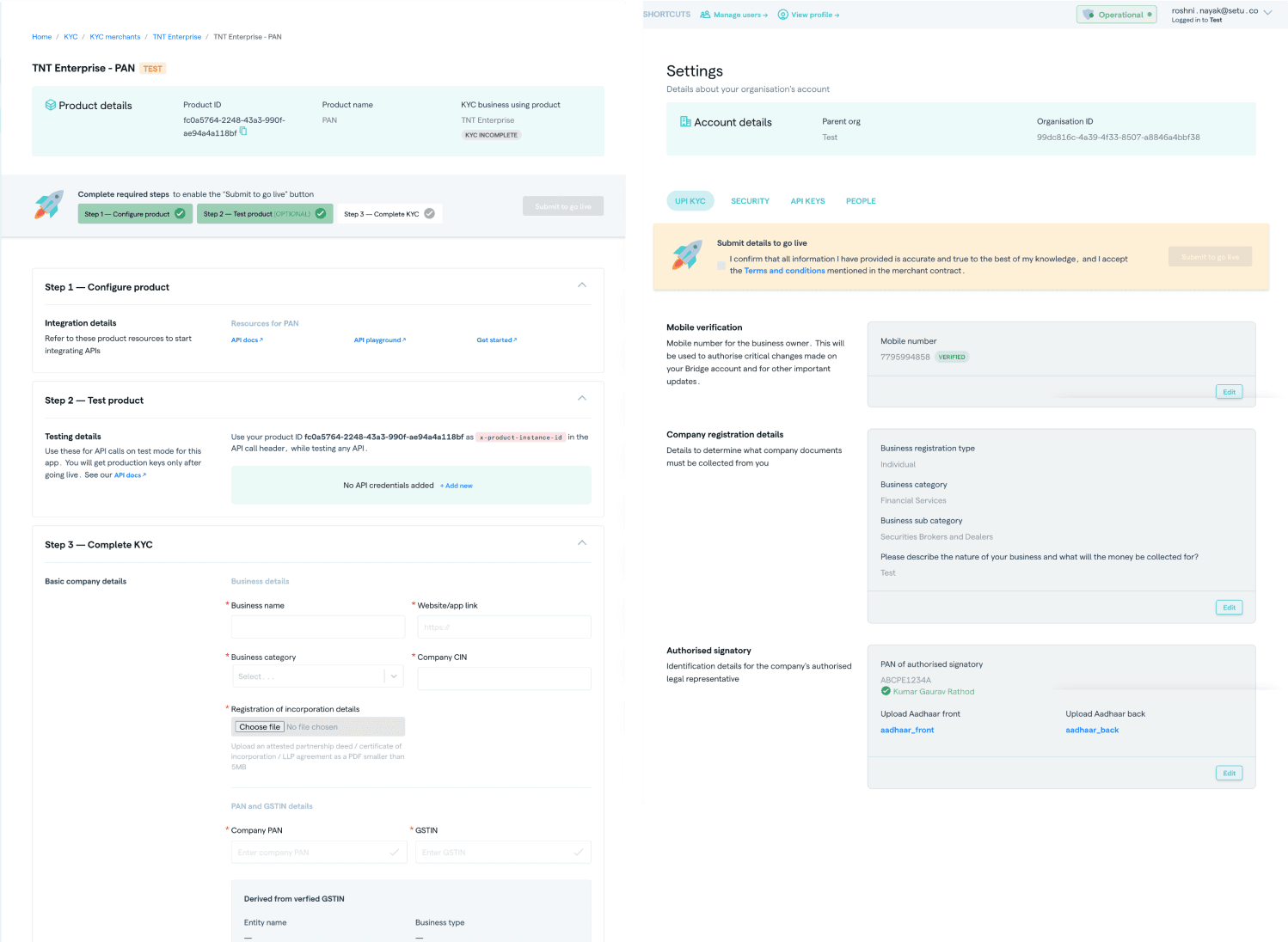Click the Manage users people icon
This screenshot has height=942, width=1288.
(x=705, y=15)
